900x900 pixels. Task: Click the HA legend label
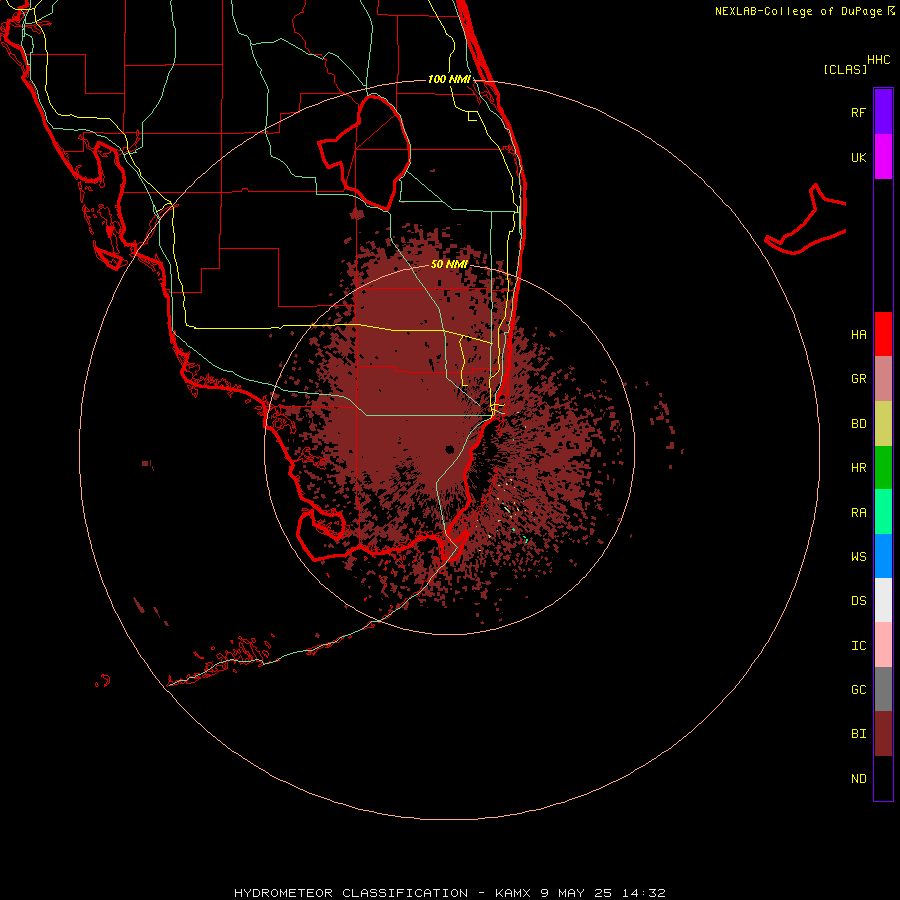[858, 335]
